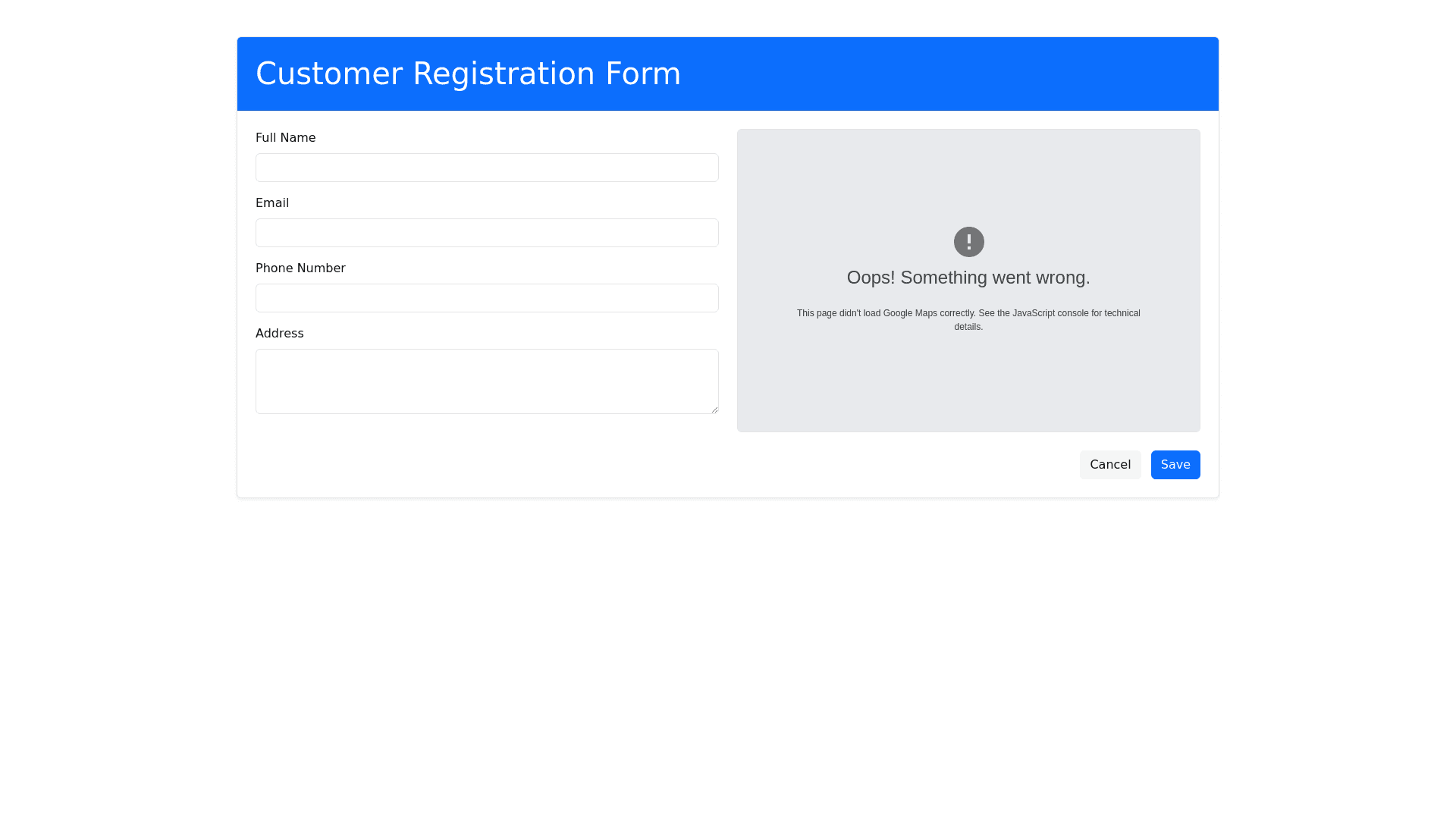The width and height of the screenshot is (1456, 819).
Task: Click the Address field label
Action: (279, 334)
